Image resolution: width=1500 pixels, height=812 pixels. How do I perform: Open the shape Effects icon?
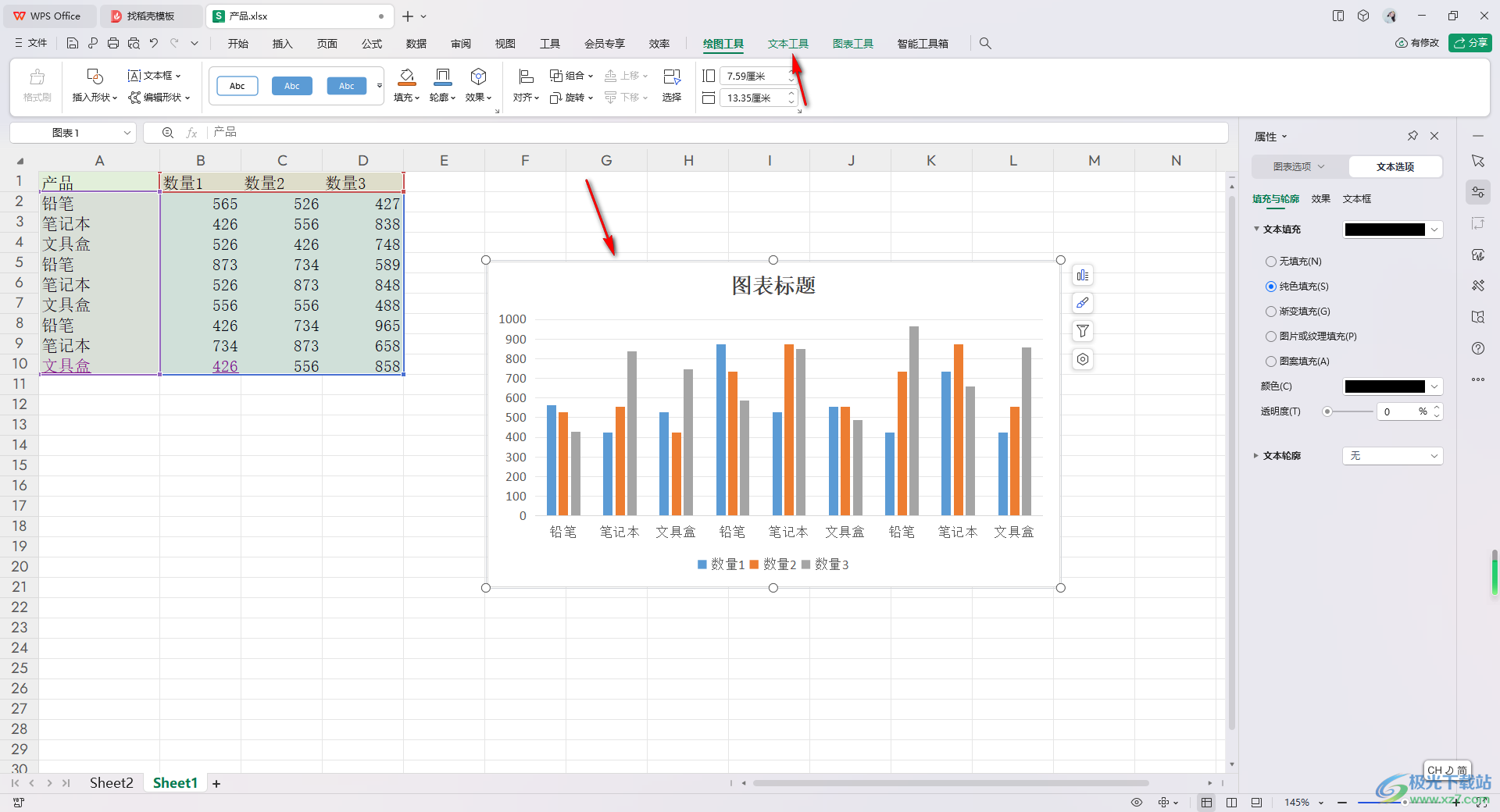(478, 77)
